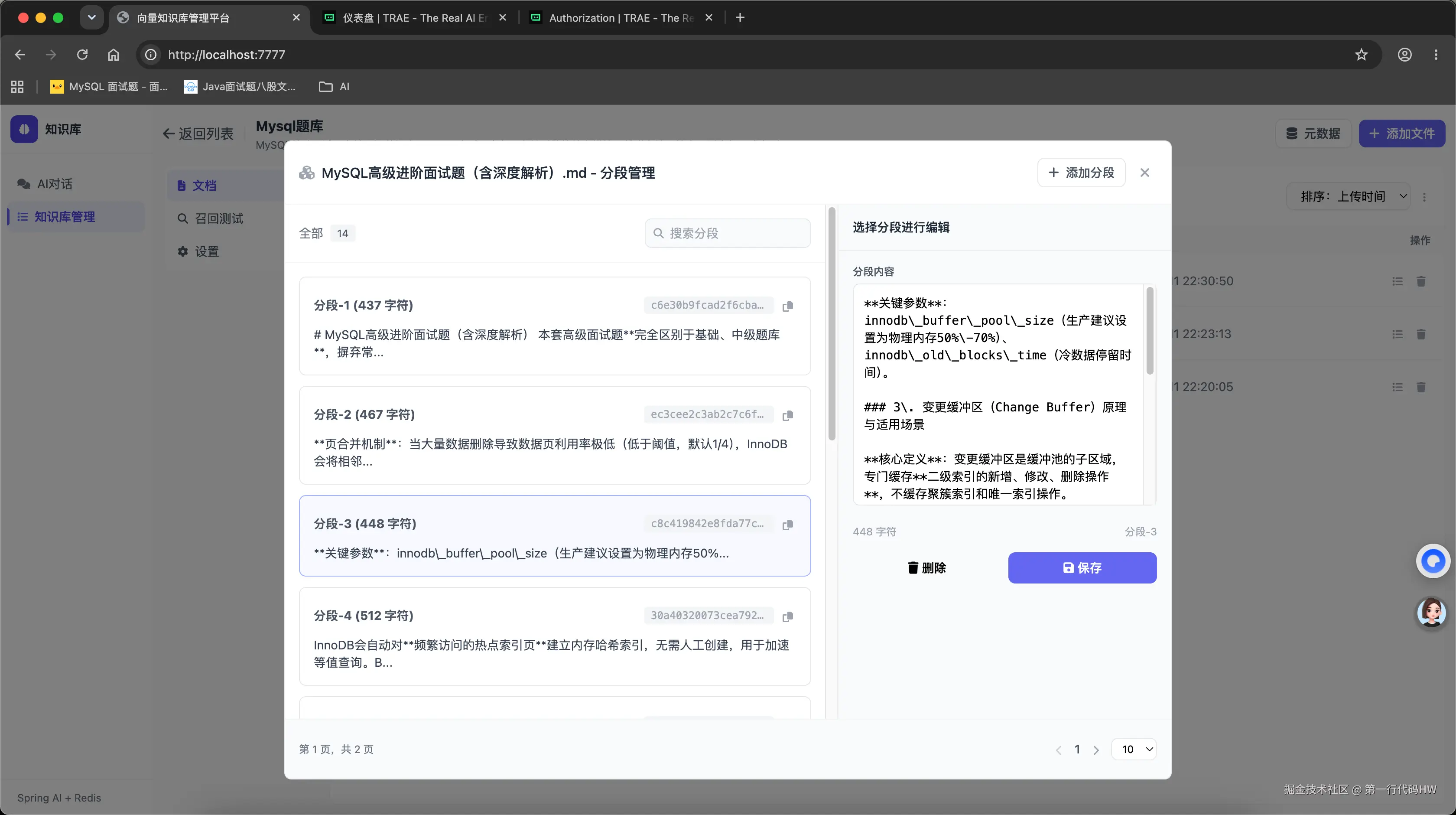Open the page size dropdown showing 10
The image size is (1456, 815).
(x=1134, y=750)
